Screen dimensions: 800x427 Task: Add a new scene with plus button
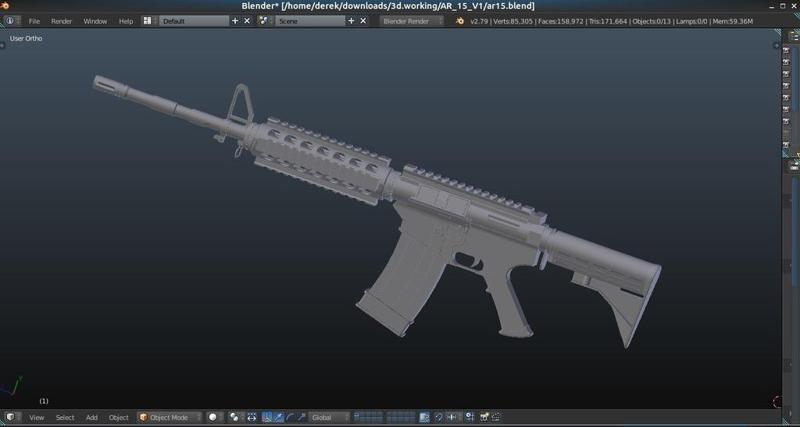(x=351, y=21)
